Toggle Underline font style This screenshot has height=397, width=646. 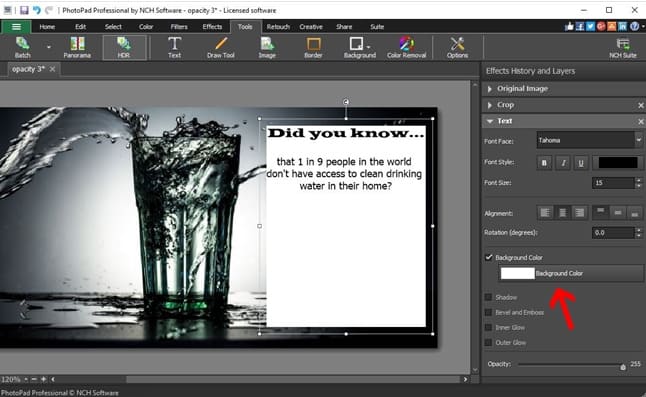(581, 163)
